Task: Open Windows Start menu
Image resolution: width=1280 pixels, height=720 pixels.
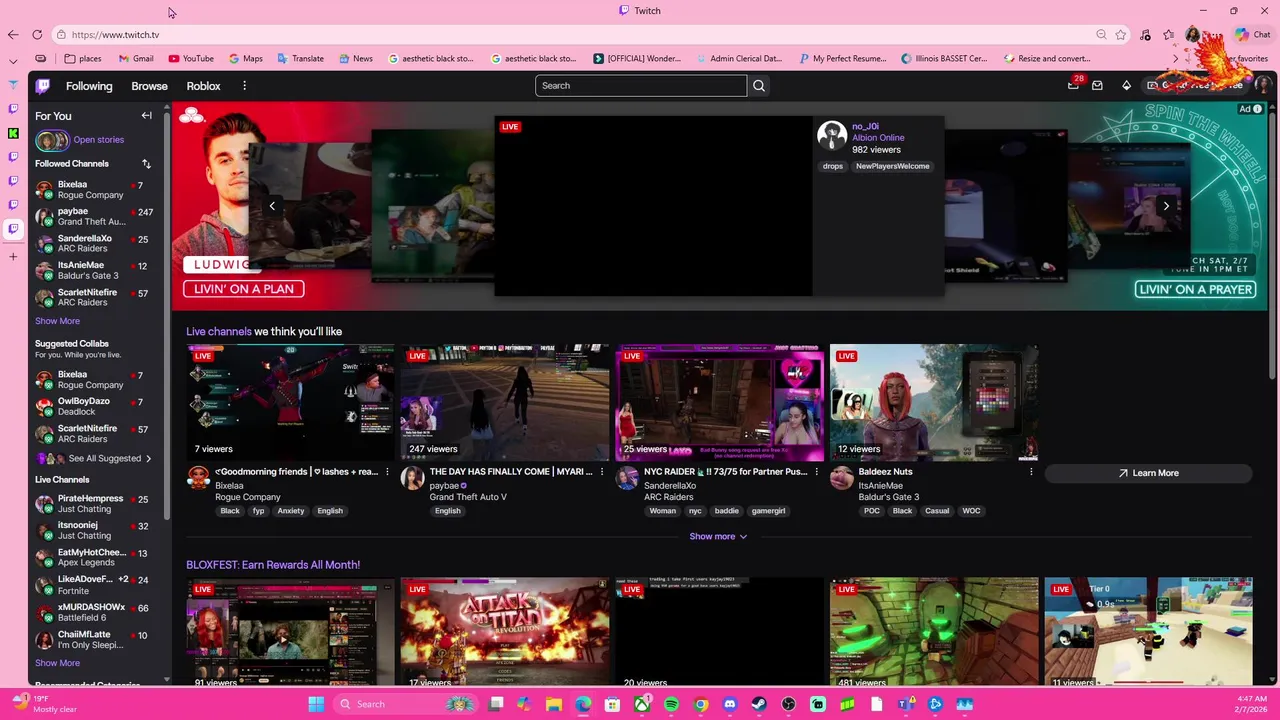Action: tap(316, 704)
